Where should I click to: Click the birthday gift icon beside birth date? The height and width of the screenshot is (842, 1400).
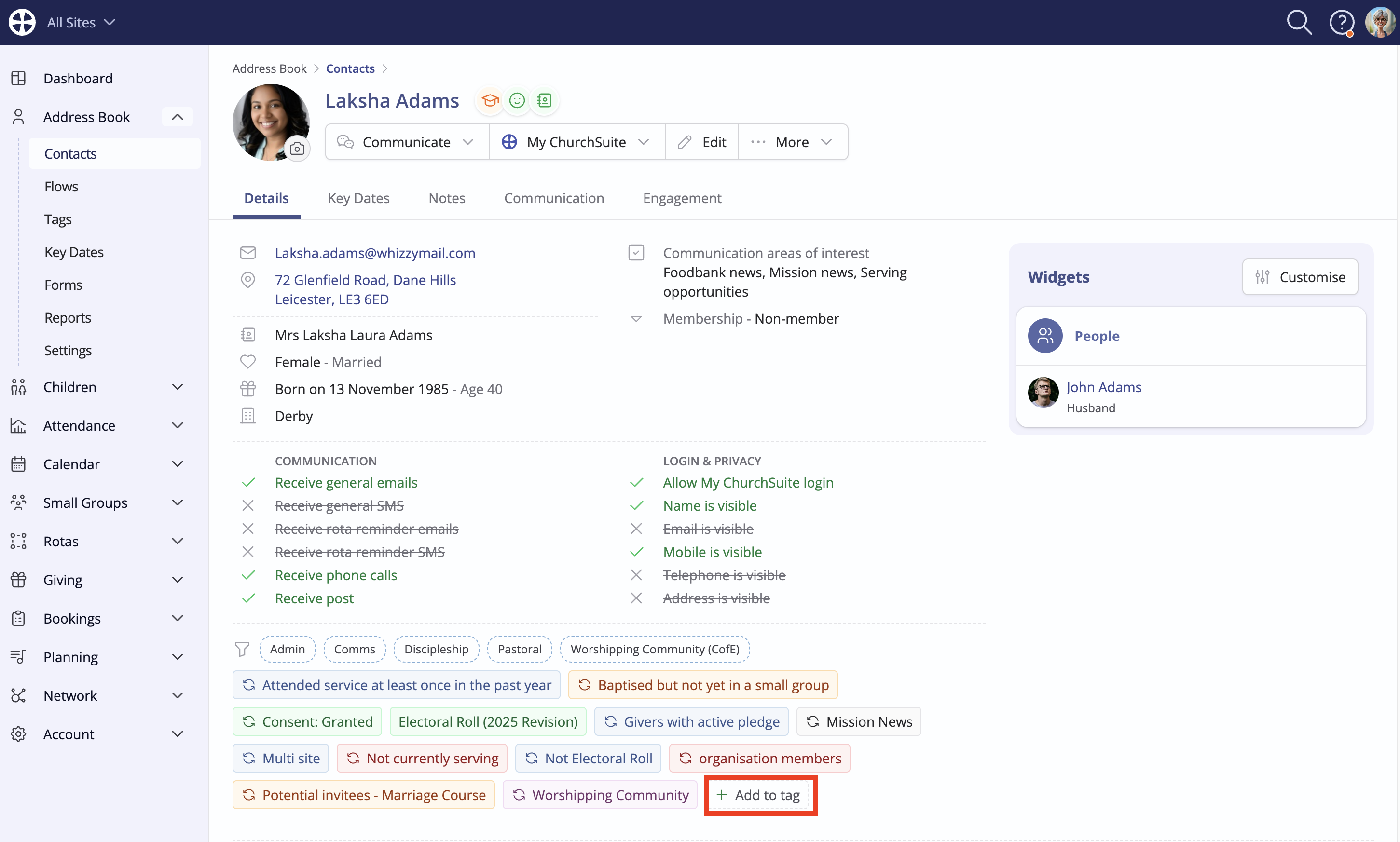pos(248,389)
